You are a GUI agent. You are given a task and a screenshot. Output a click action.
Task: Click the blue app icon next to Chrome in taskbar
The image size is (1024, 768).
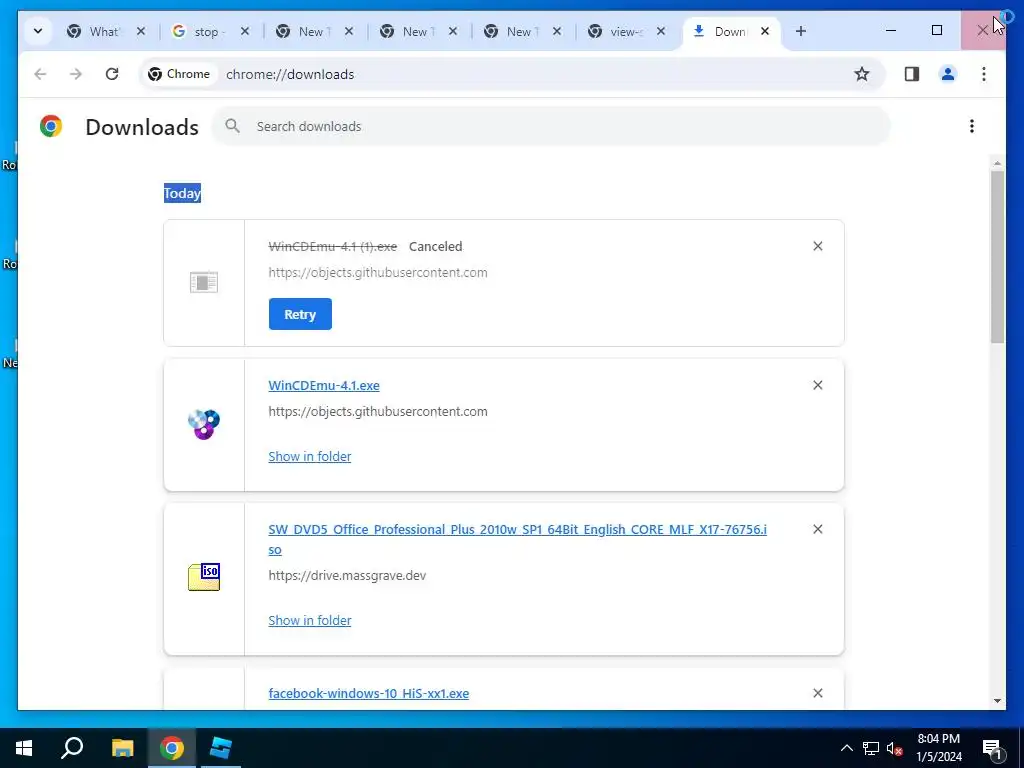[x=220, y=748]
